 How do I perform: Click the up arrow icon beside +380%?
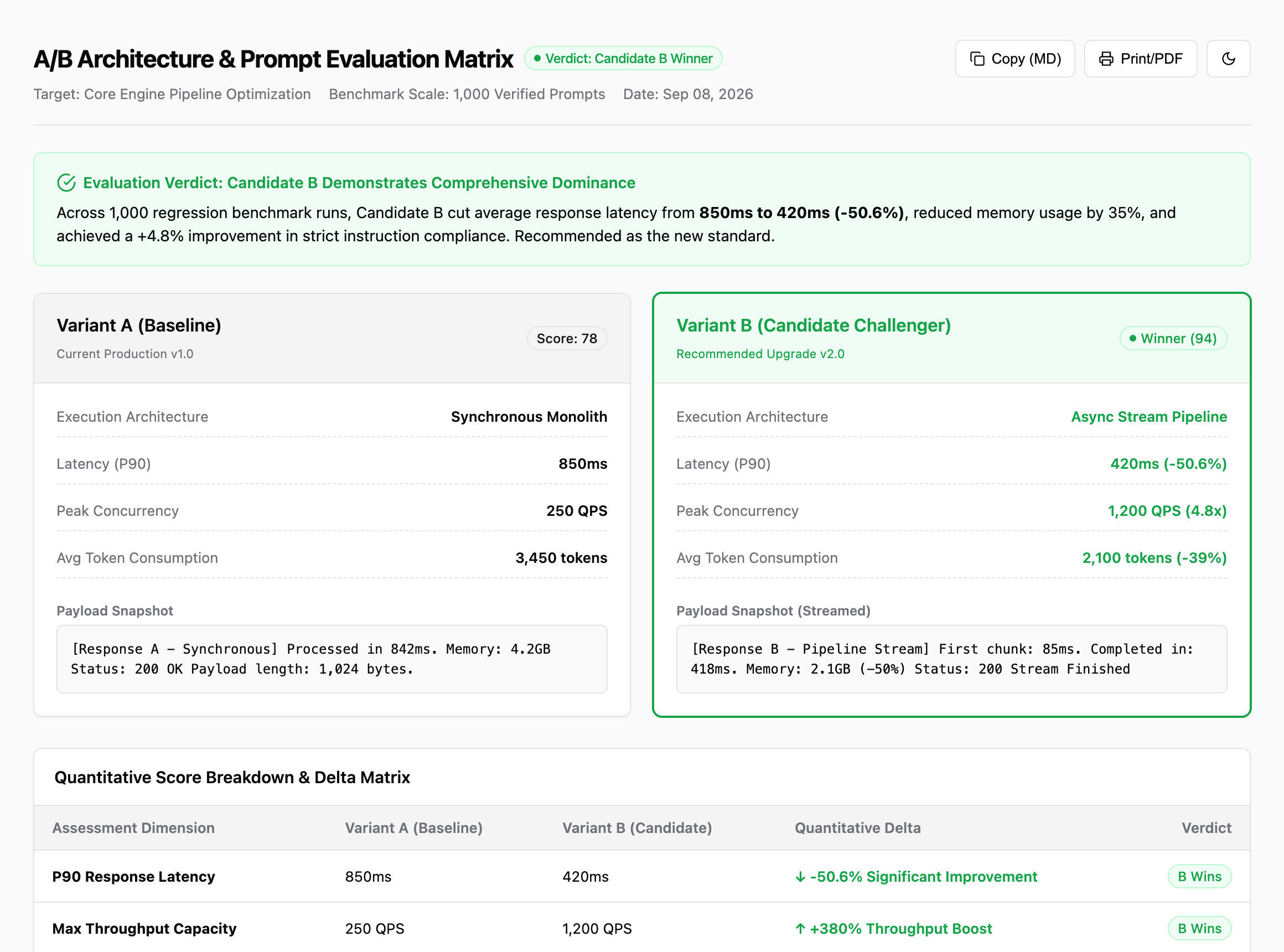coord(800,928)
